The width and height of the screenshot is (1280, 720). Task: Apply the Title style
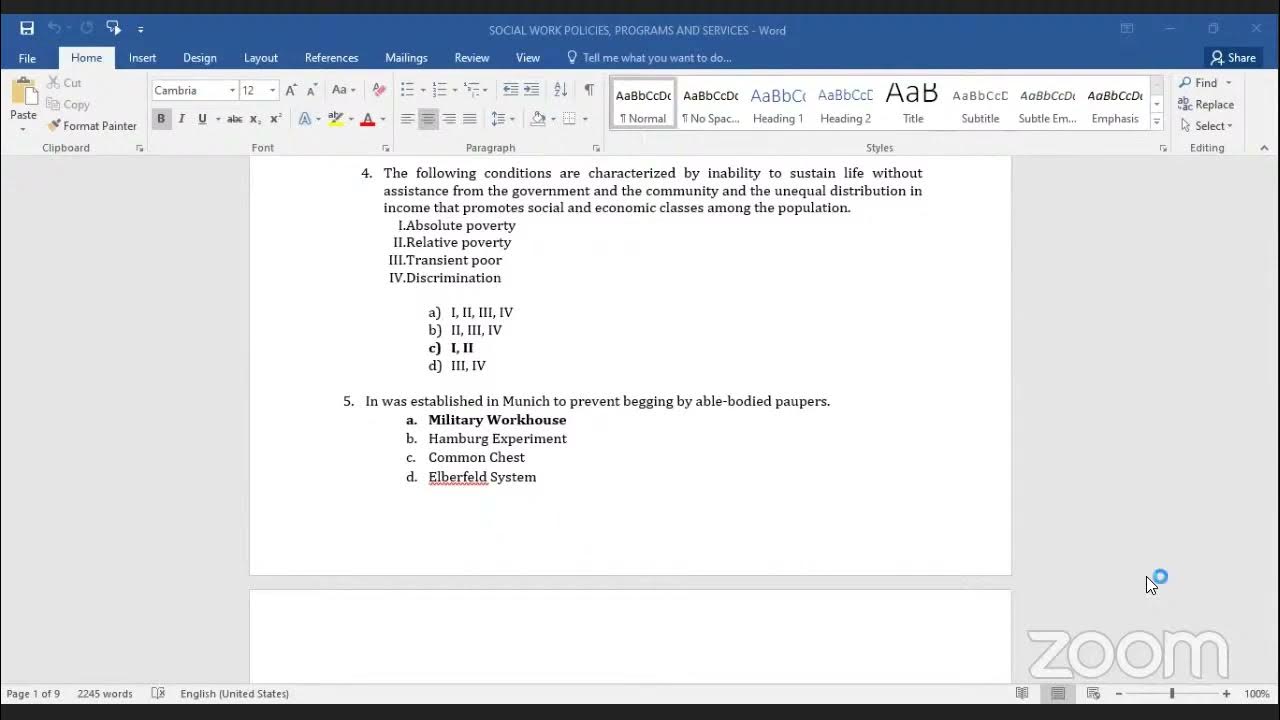(x=913, y=103)
